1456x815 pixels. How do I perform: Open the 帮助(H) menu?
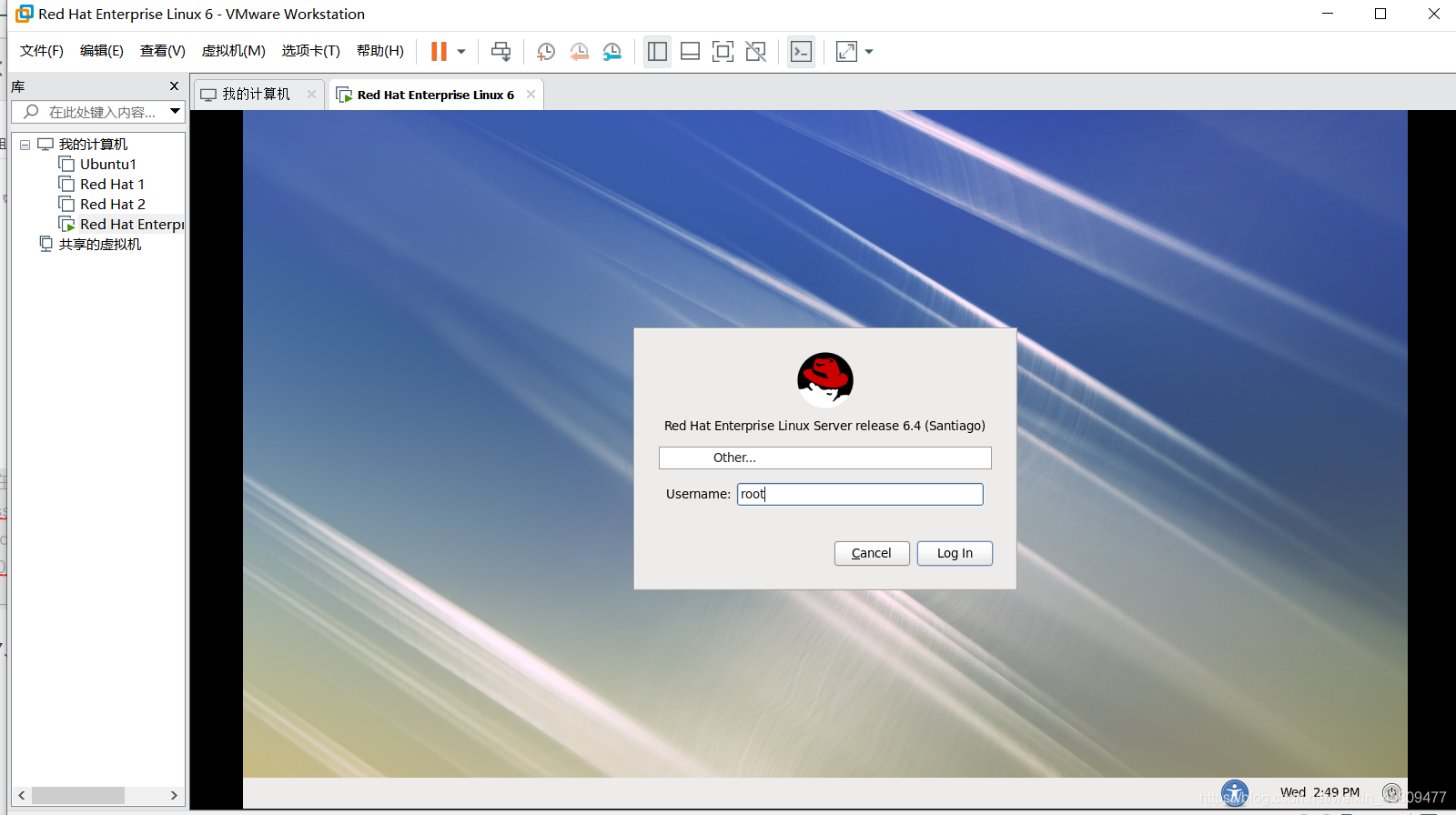coord(380,51)
